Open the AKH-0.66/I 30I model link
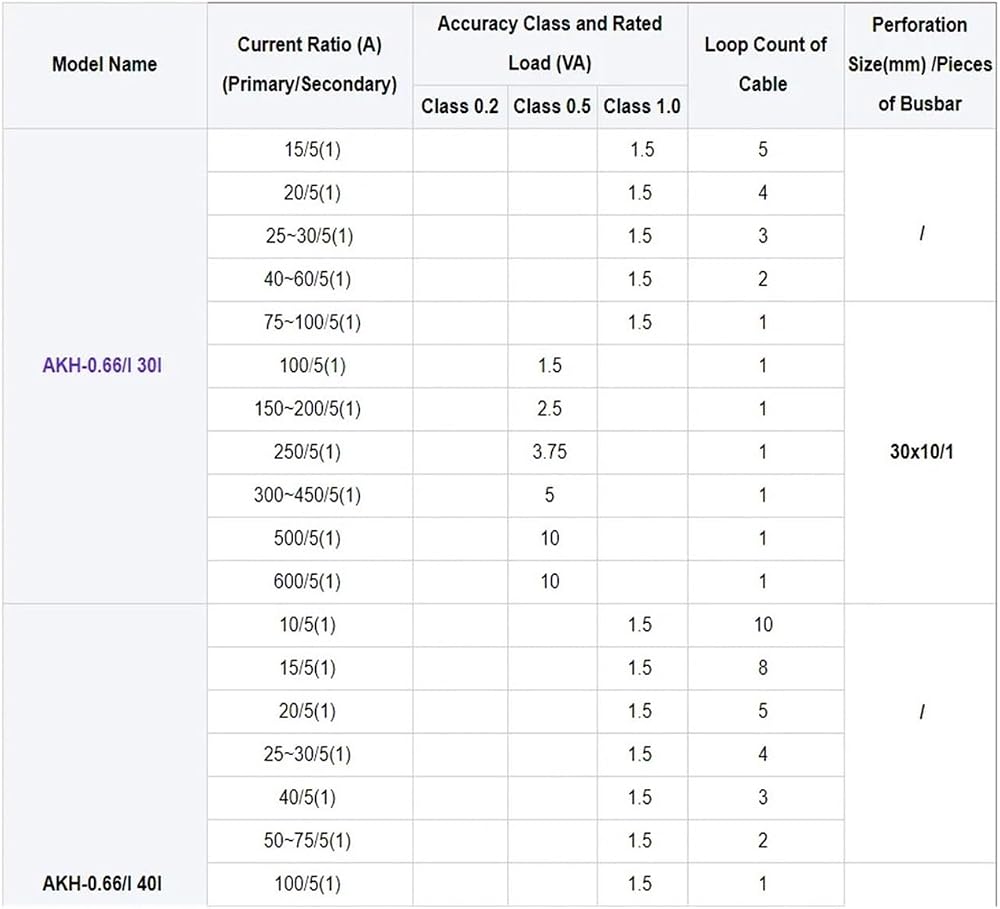Screen dimensions: 1000x909 point(102,366)
